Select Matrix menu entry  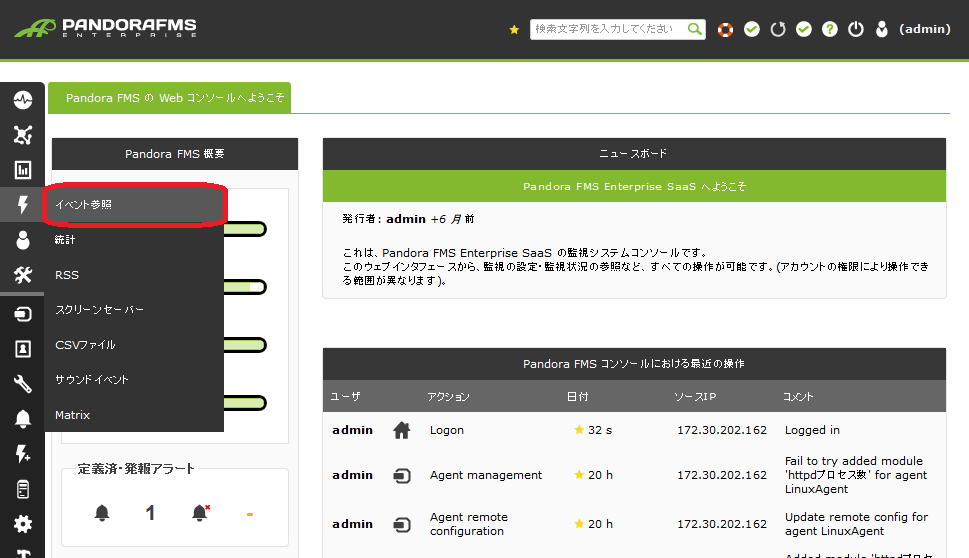coord(134,415)
